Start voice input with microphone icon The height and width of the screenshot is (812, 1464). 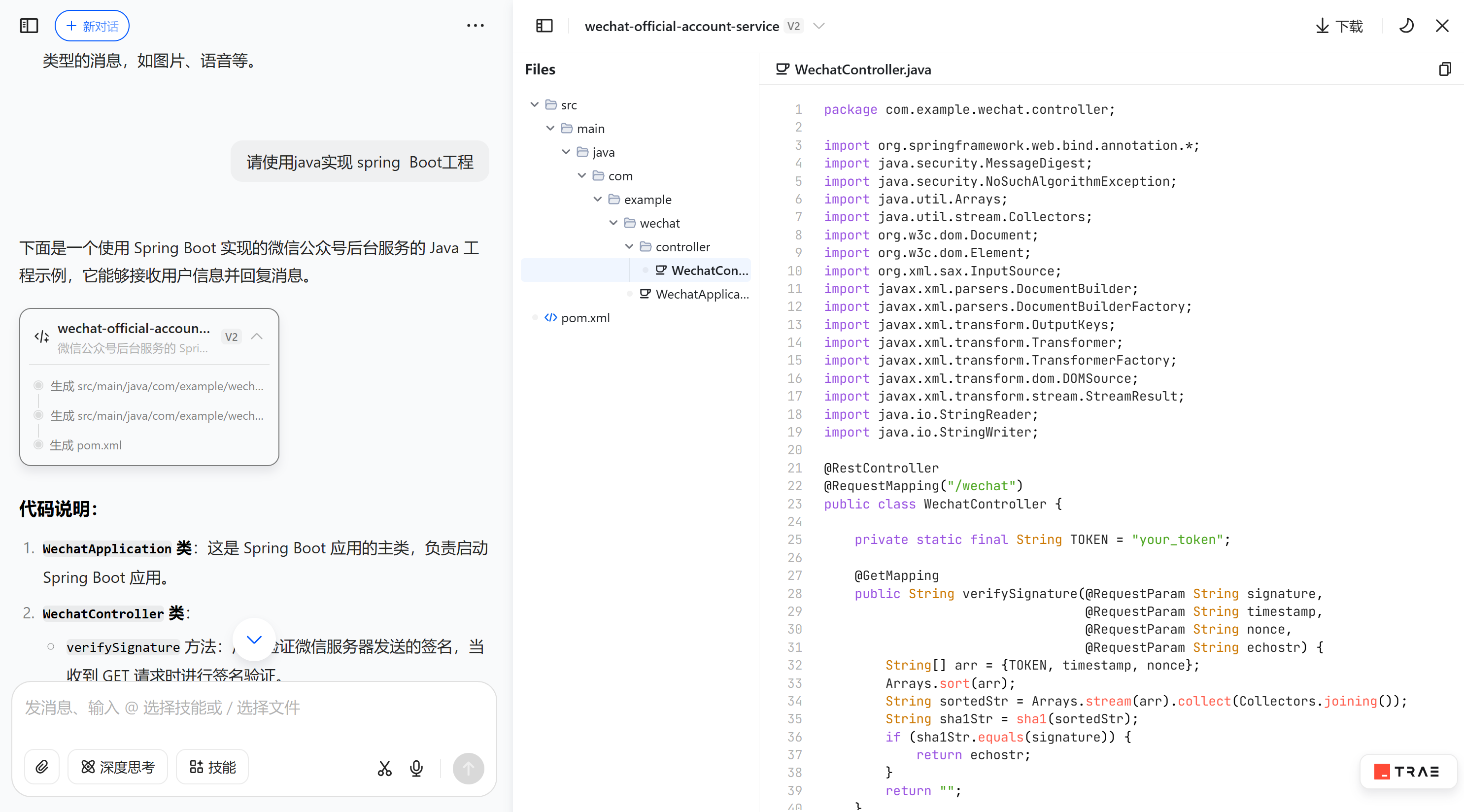point(416,768)
